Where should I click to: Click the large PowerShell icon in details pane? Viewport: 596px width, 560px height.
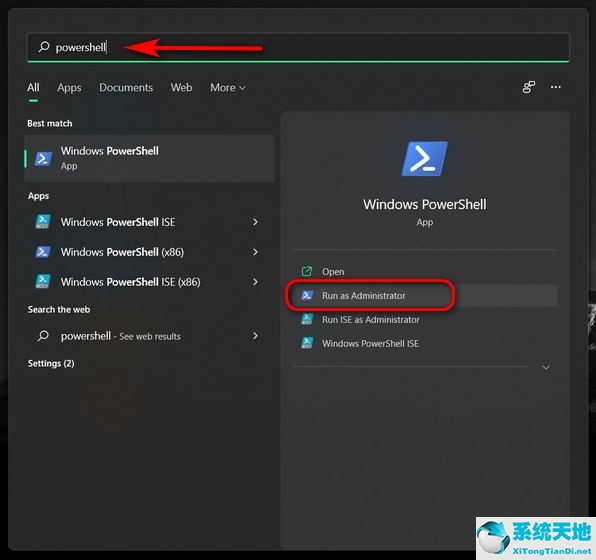(425, 159)
